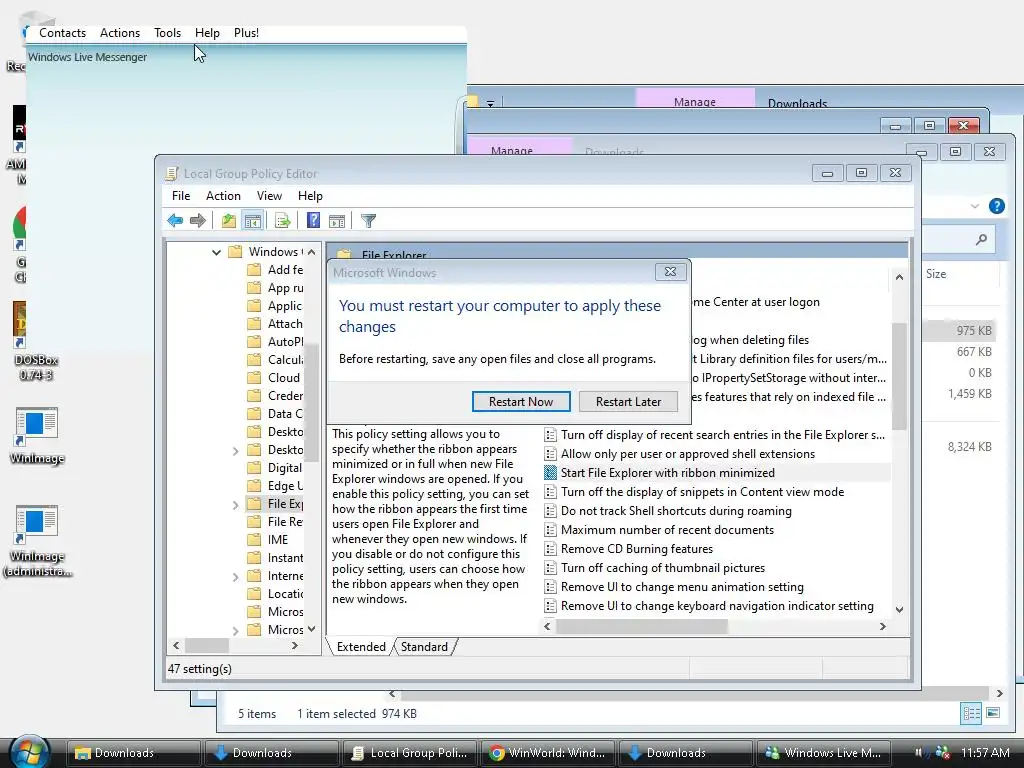Expand the last Micros folder node
Viewport: 1024px width, 768px height.
pos(236,630)
